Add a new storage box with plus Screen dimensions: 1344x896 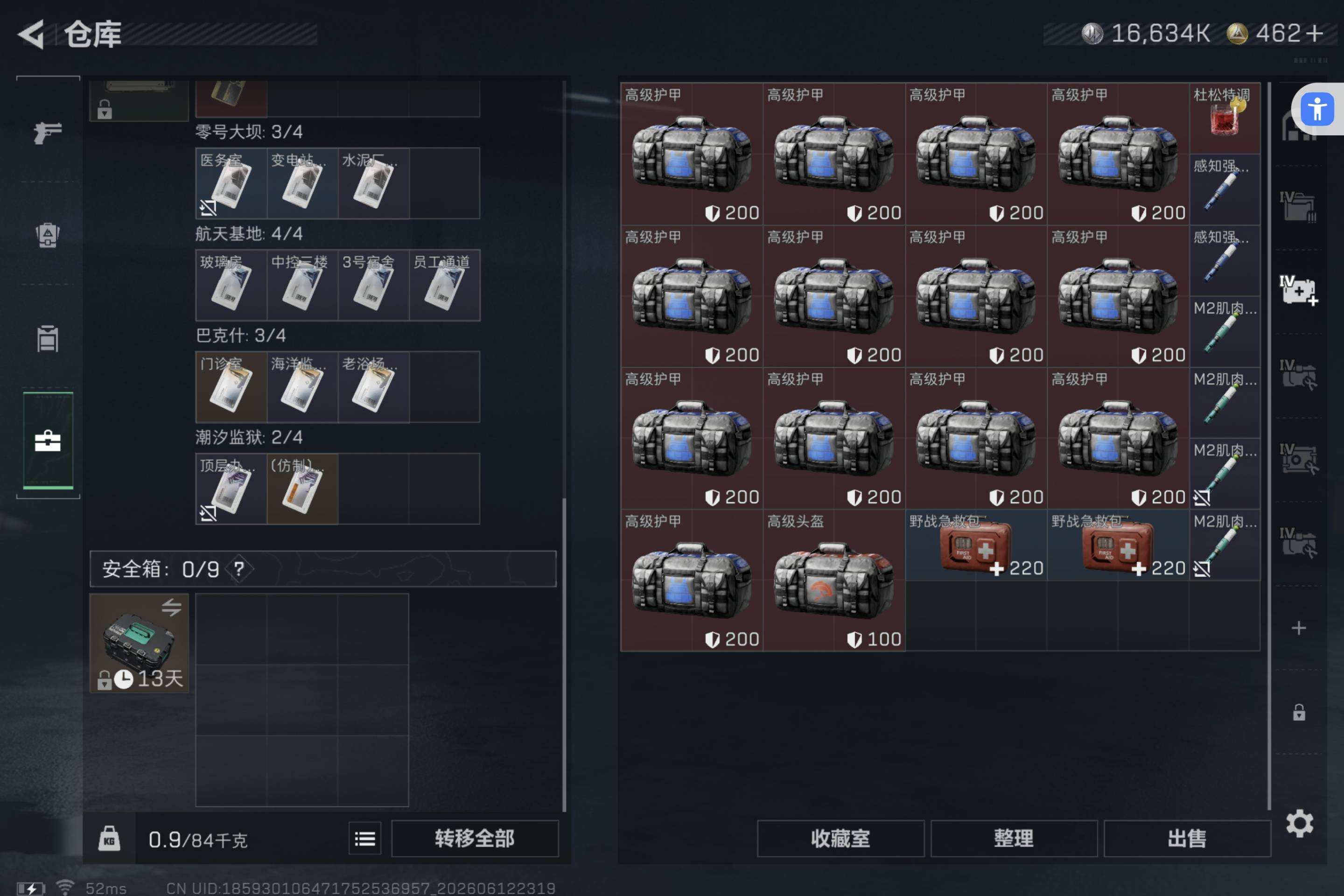[1299, 628]
